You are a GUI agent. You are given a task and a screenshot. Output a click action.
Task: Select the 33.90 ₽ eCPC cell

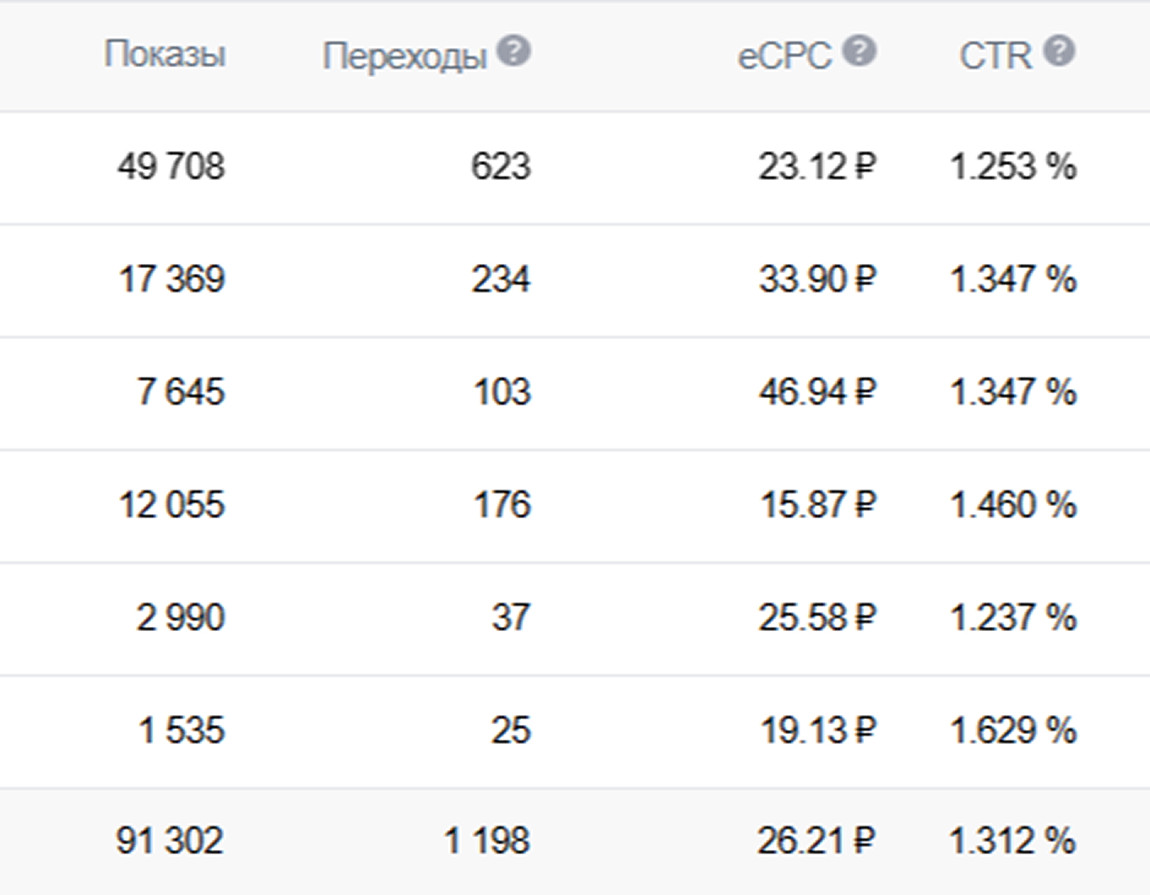(x=816, y=280)
